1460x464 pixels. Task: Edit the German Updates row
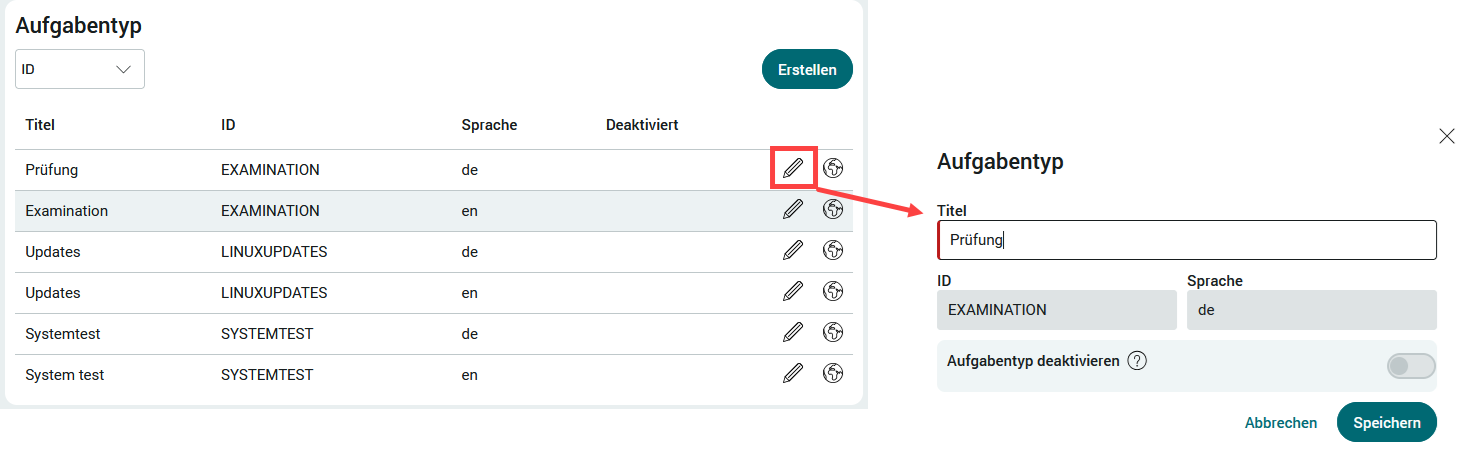[793, 251]
